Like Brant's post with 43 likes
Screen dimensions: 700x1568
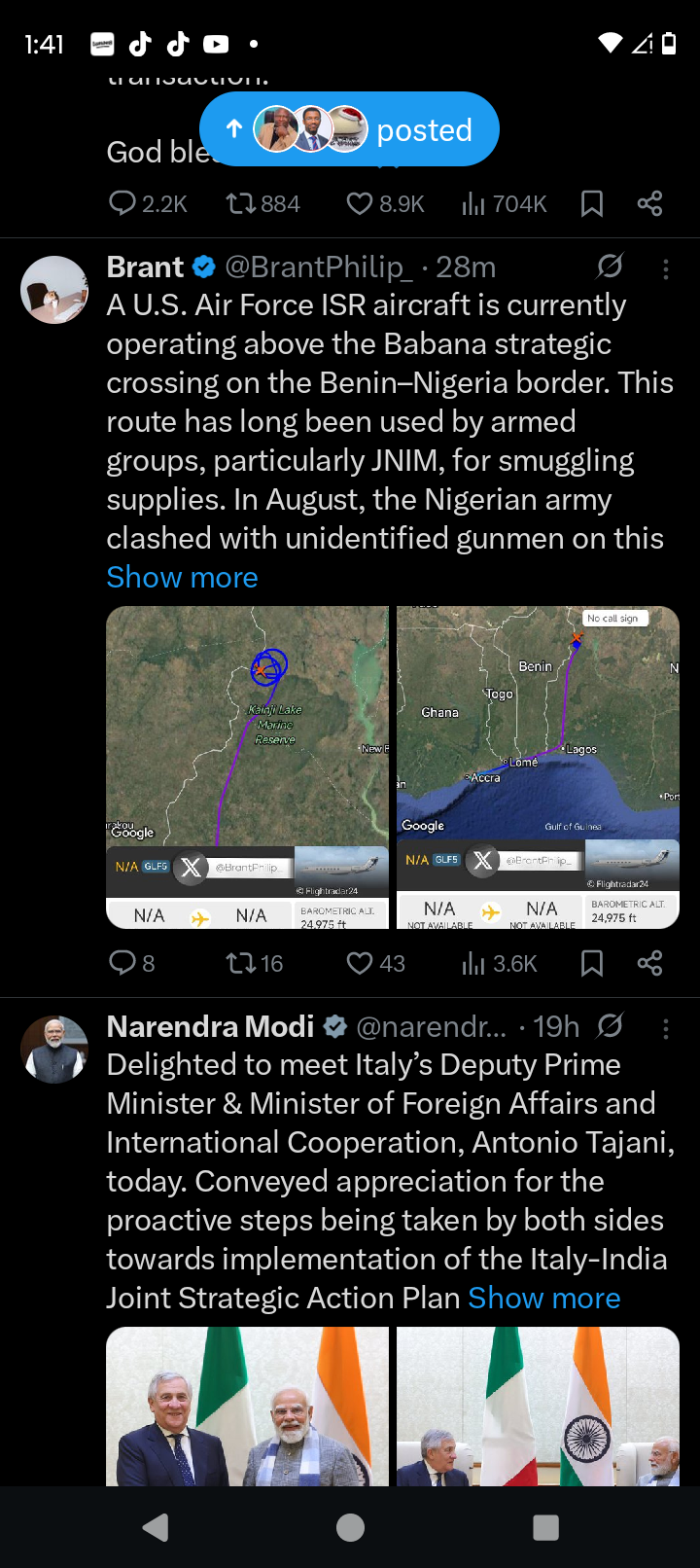pyautogui.click(x=360, y=963)
